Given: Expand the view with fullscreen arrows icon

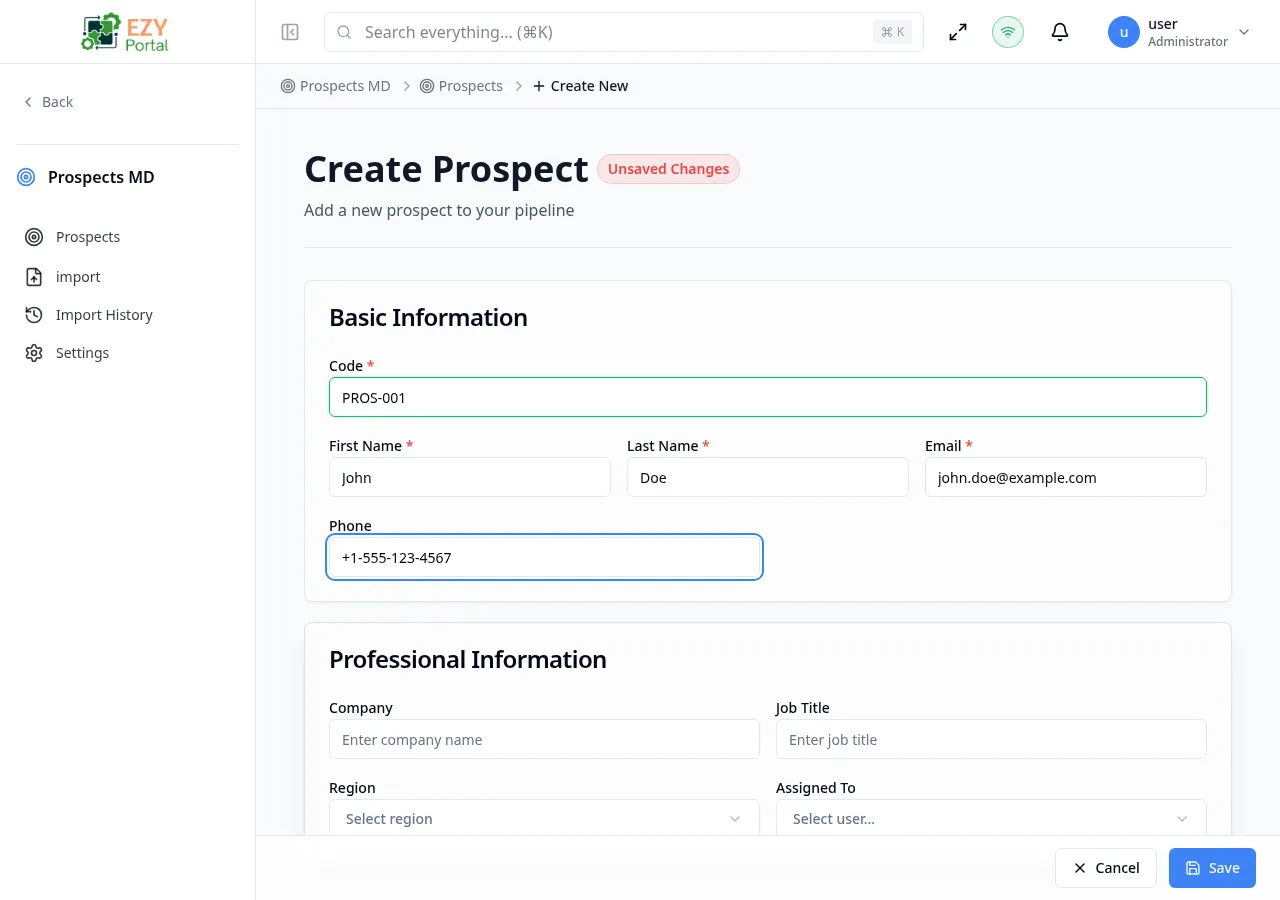Looking at the screenshot, I should click(957, 31).
